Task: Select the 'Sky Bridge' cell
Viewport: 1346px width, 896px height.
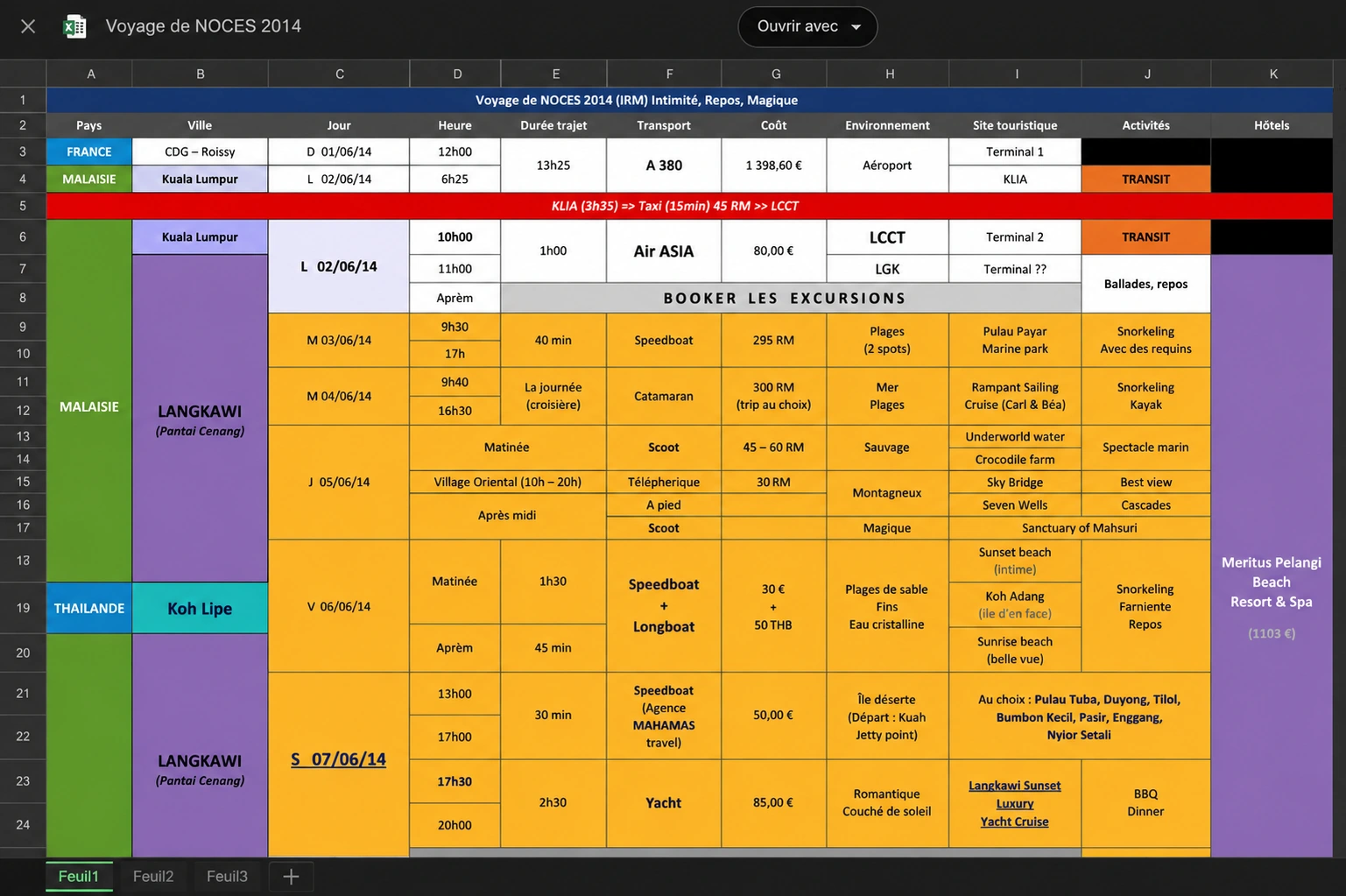Action: click(1015, 482)
